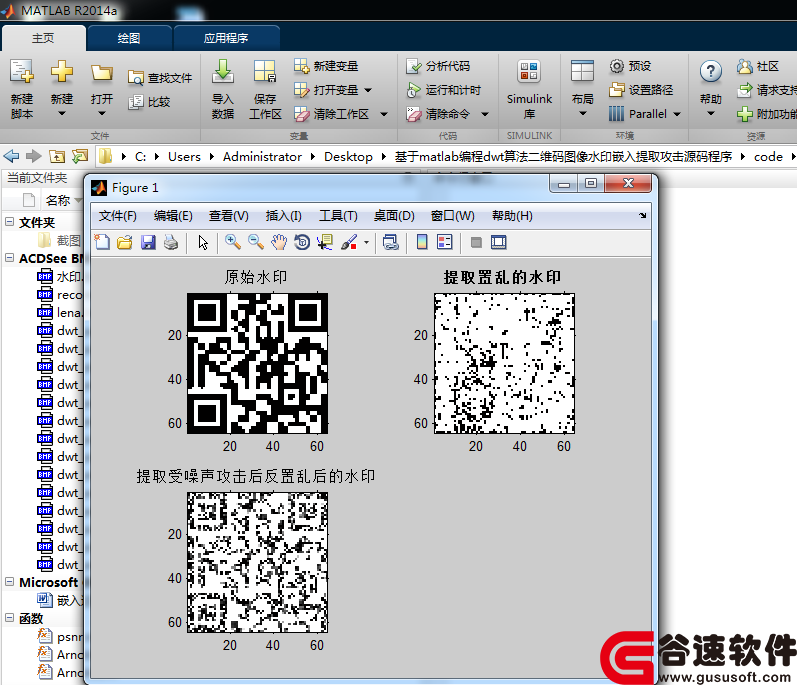Click the Open (打开) folder icon
The height and width of the screenshot is (685, 797).
tap(102, 73)
